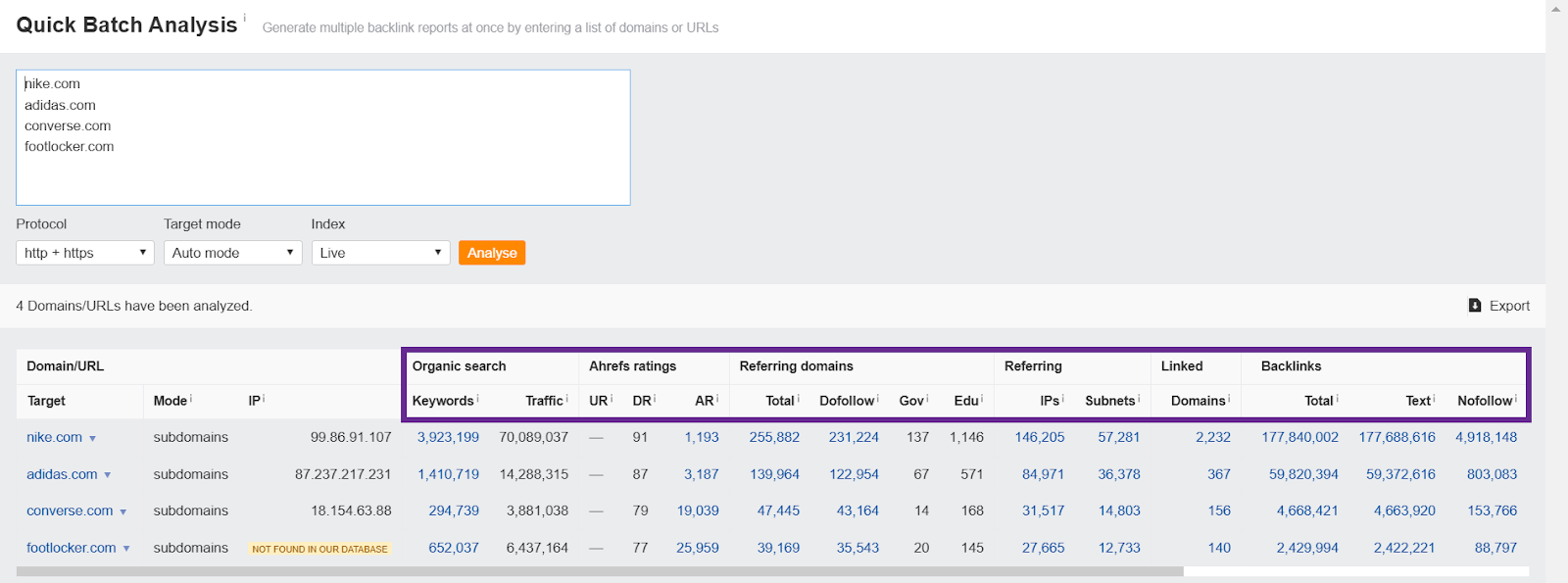Open nike.com keywords value 3,923,199
Viewport: 1568px width, 583px height.
(x=448, y=437)
